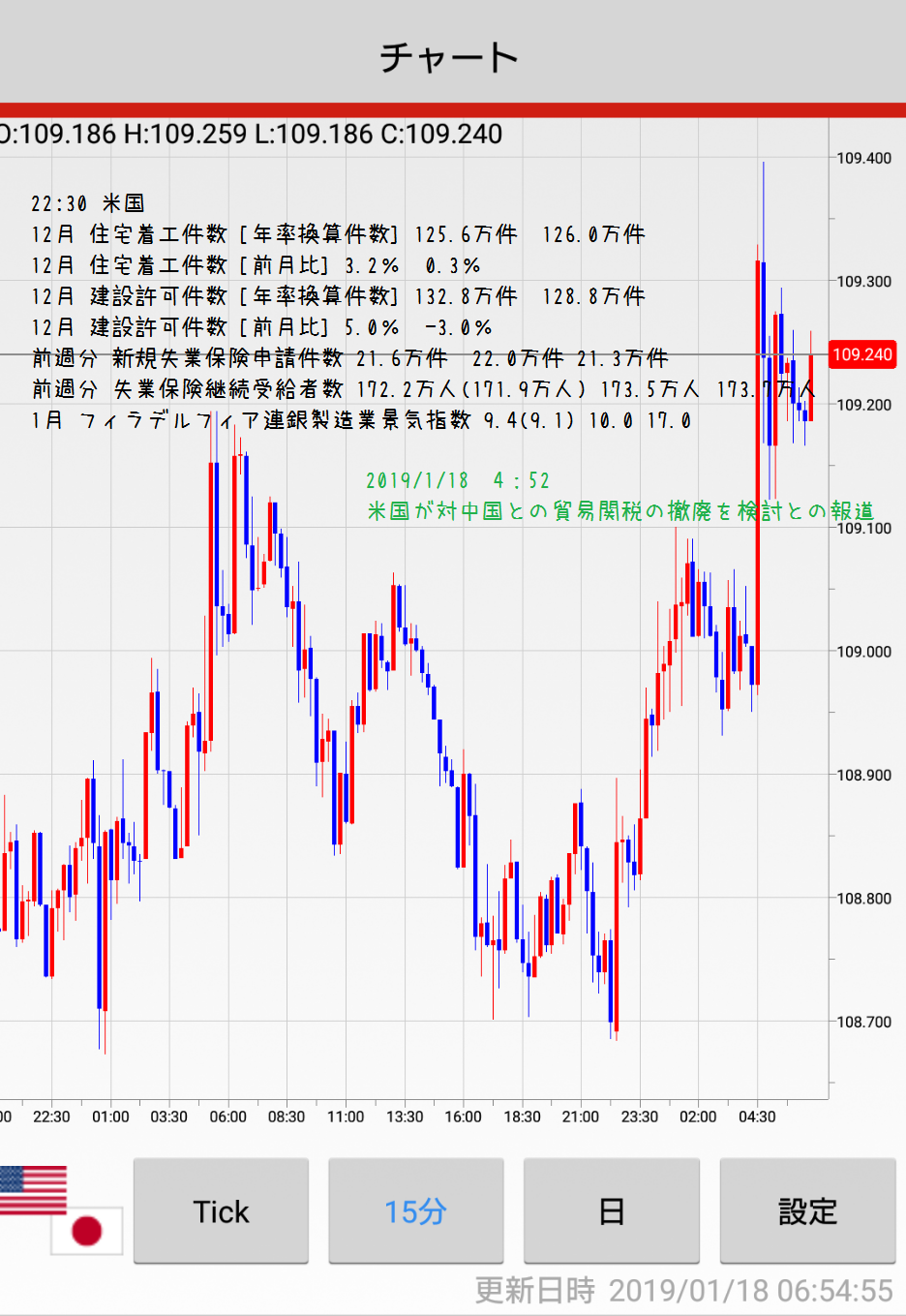
Task: Tap the United States flag icon
Action: 33,1189
